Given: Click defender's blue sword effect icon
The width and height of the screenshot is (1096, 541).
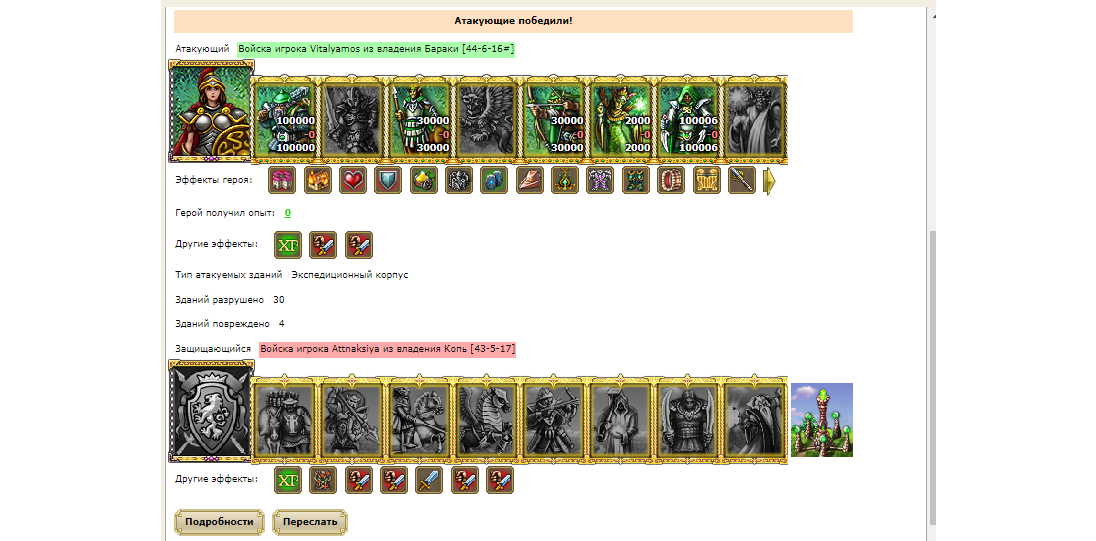Looking at the screenshot, I should (x=429, y=480).
